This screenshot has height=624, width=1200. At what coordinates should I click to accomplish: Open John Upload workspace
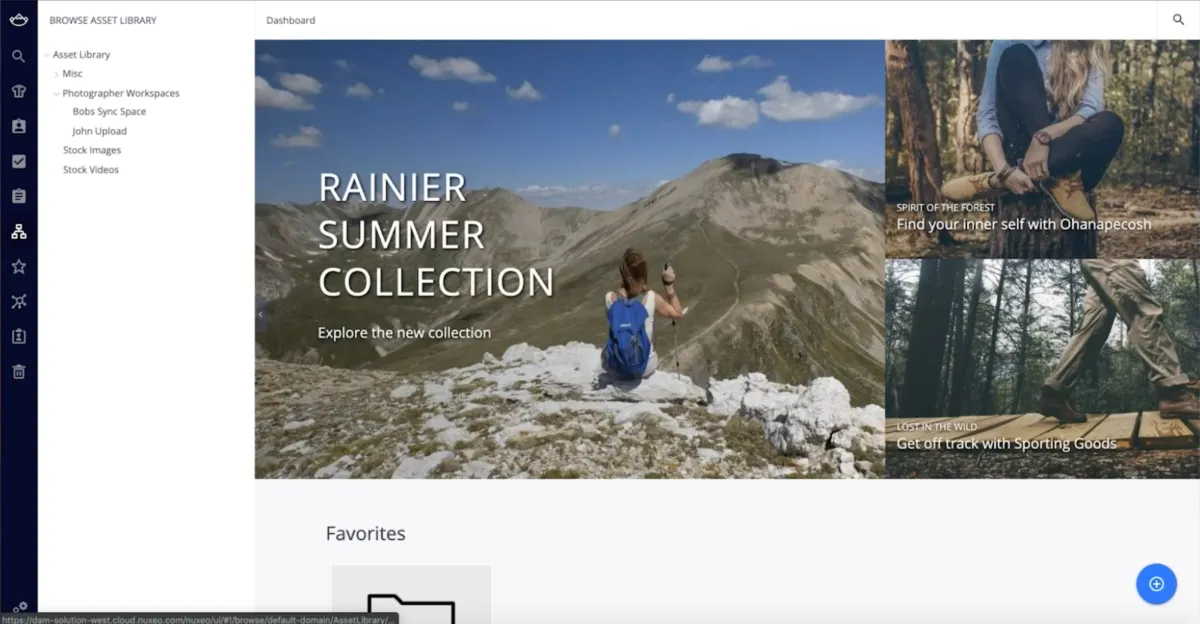[x=99, y=131]
